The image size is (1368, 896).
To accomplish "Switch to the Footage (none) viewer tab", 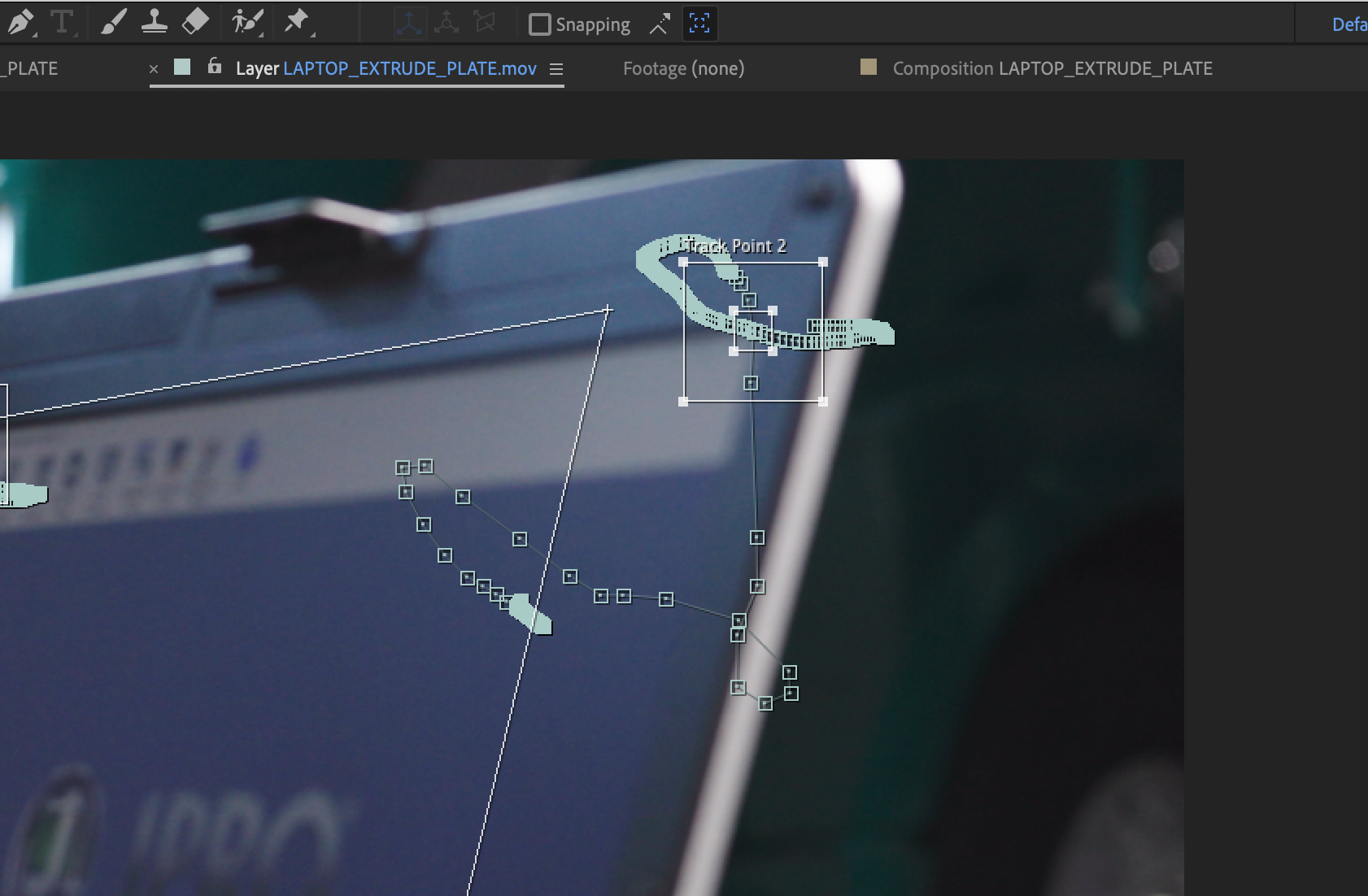I will (x=683, y=68).
